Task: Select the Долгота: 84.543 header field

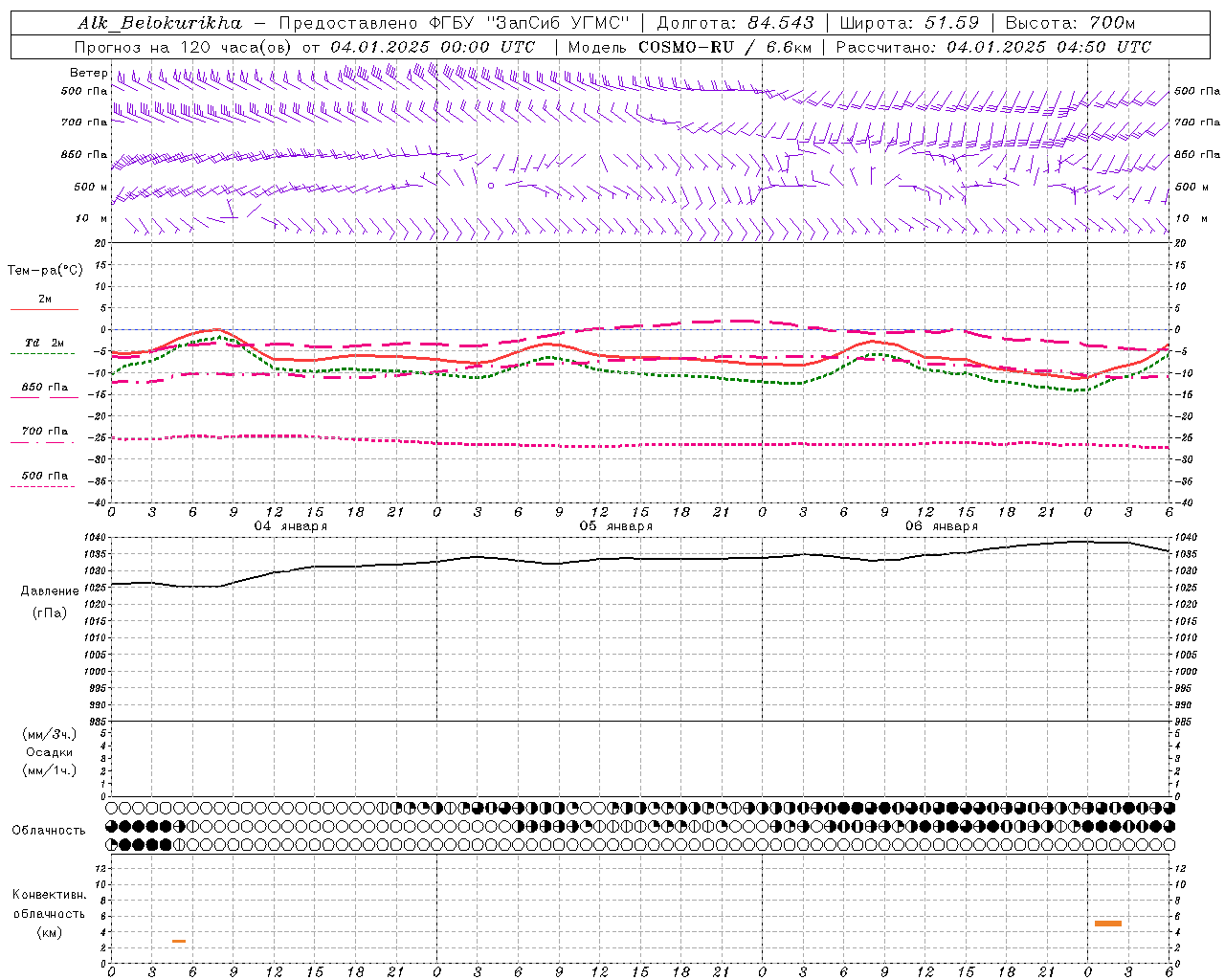Action: coord(735,23)
